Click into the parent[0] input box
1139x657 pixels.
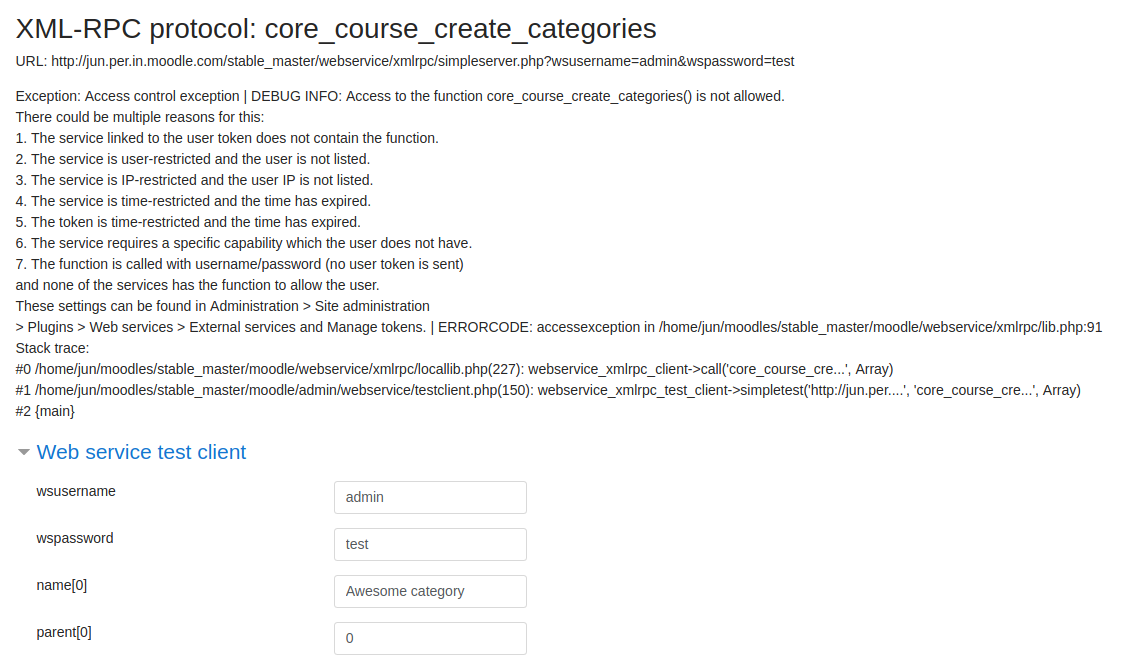pyautogui.click(x=430, y=638)
